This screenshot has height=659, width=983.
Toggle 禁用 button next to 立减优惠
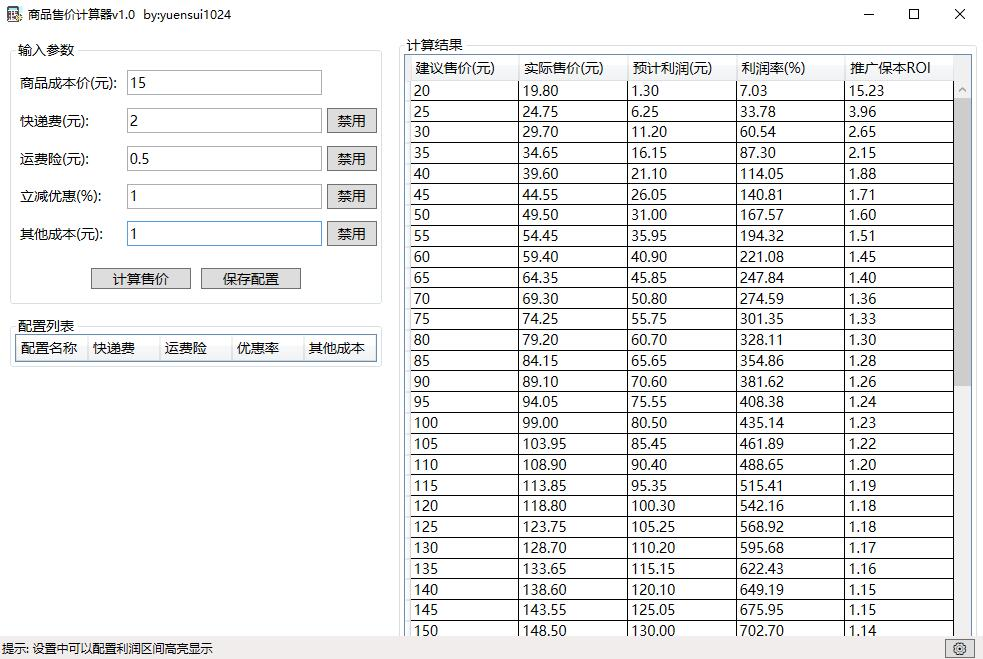[351, 196]
